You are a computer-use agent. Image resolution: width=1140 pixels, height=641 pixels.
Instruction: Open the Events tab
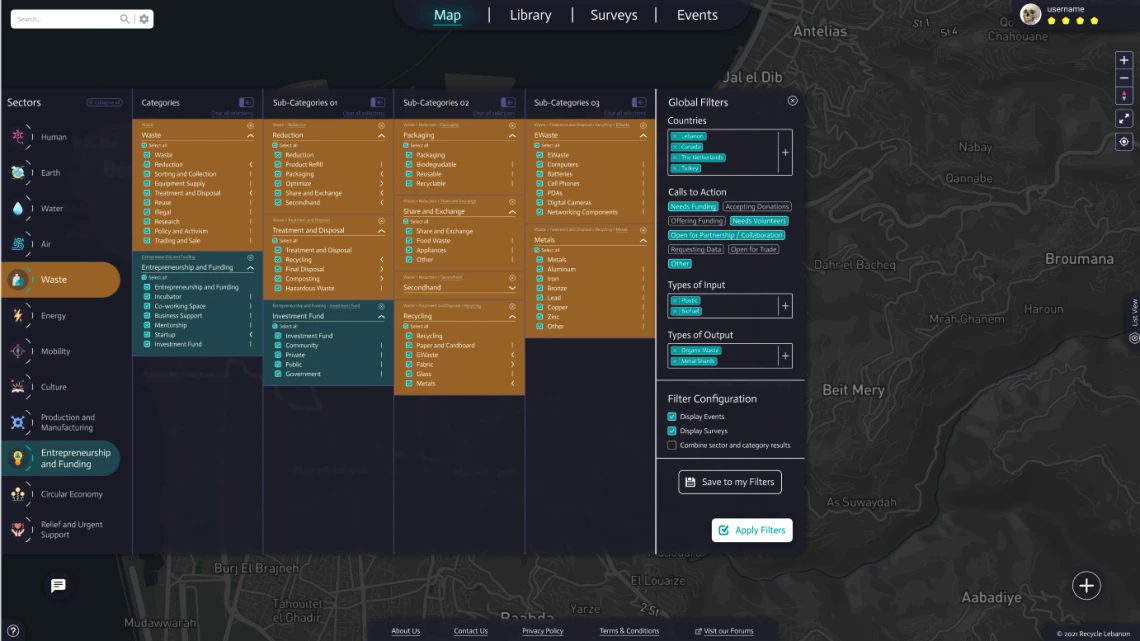click(x=697, y=15)
